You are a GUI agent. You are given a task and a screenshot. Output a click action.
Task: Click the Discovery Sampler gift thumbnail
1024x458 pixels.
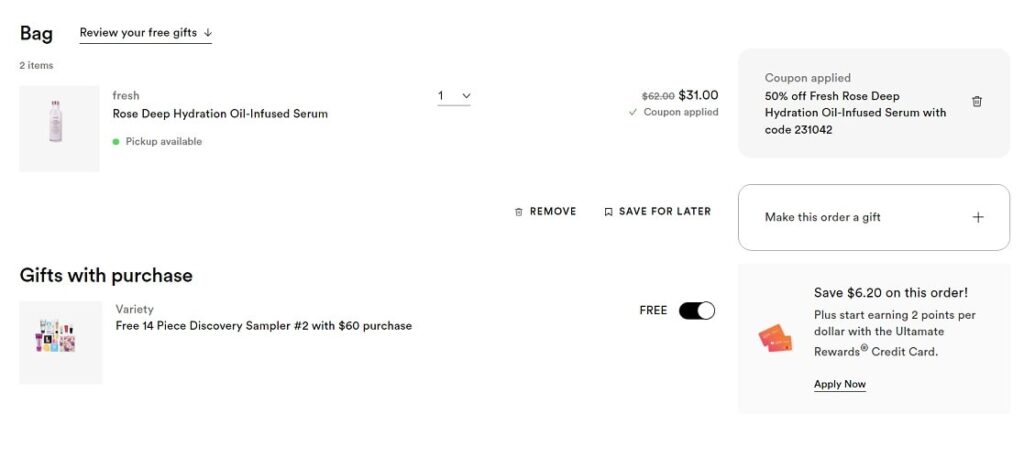(x=60, y=342)
